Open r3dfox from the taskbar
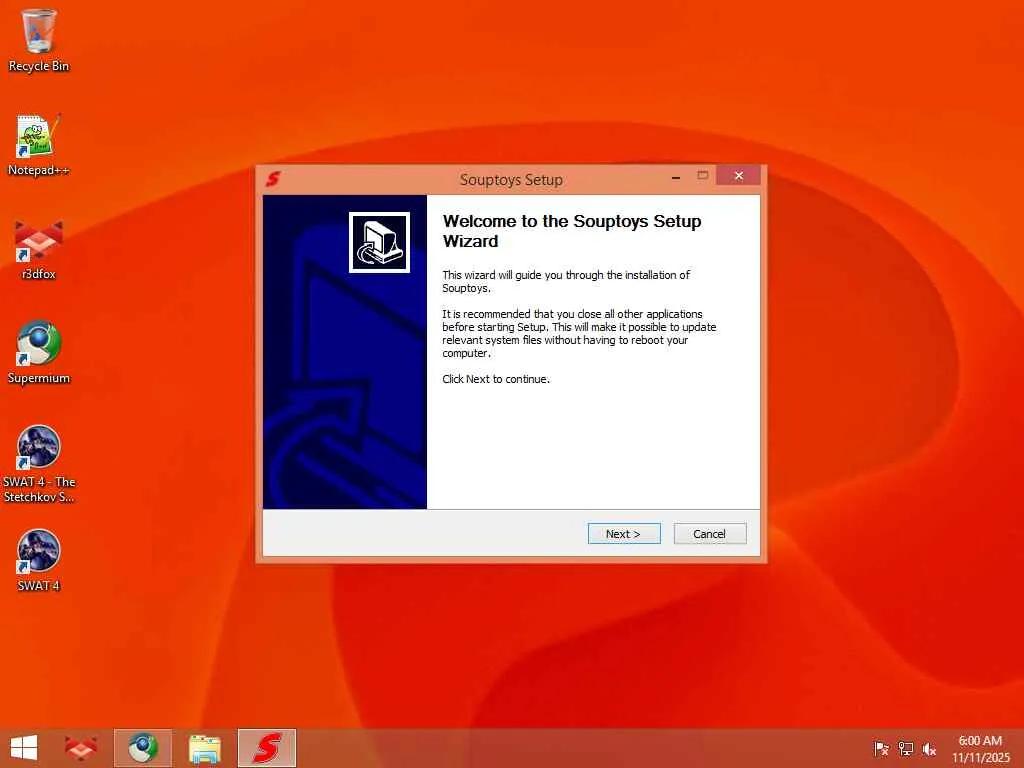The height and width of the screenshot is (768, 1024). tap(81, 748)
